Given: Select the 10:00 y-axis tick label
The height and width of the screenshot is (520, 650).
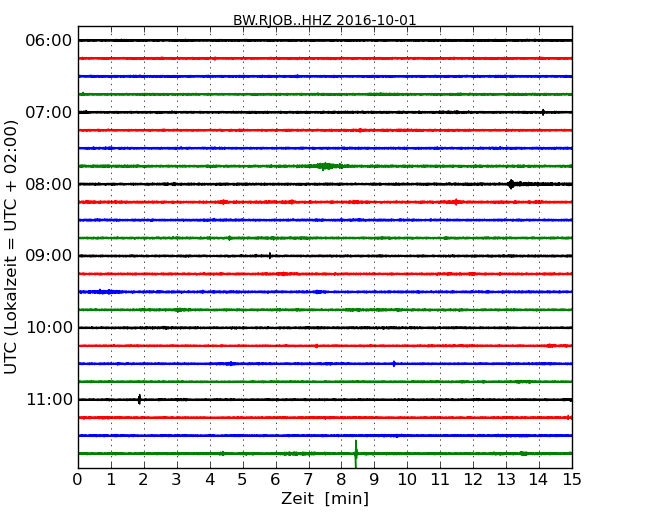Looking at the screenshot, I should [49, 328].
